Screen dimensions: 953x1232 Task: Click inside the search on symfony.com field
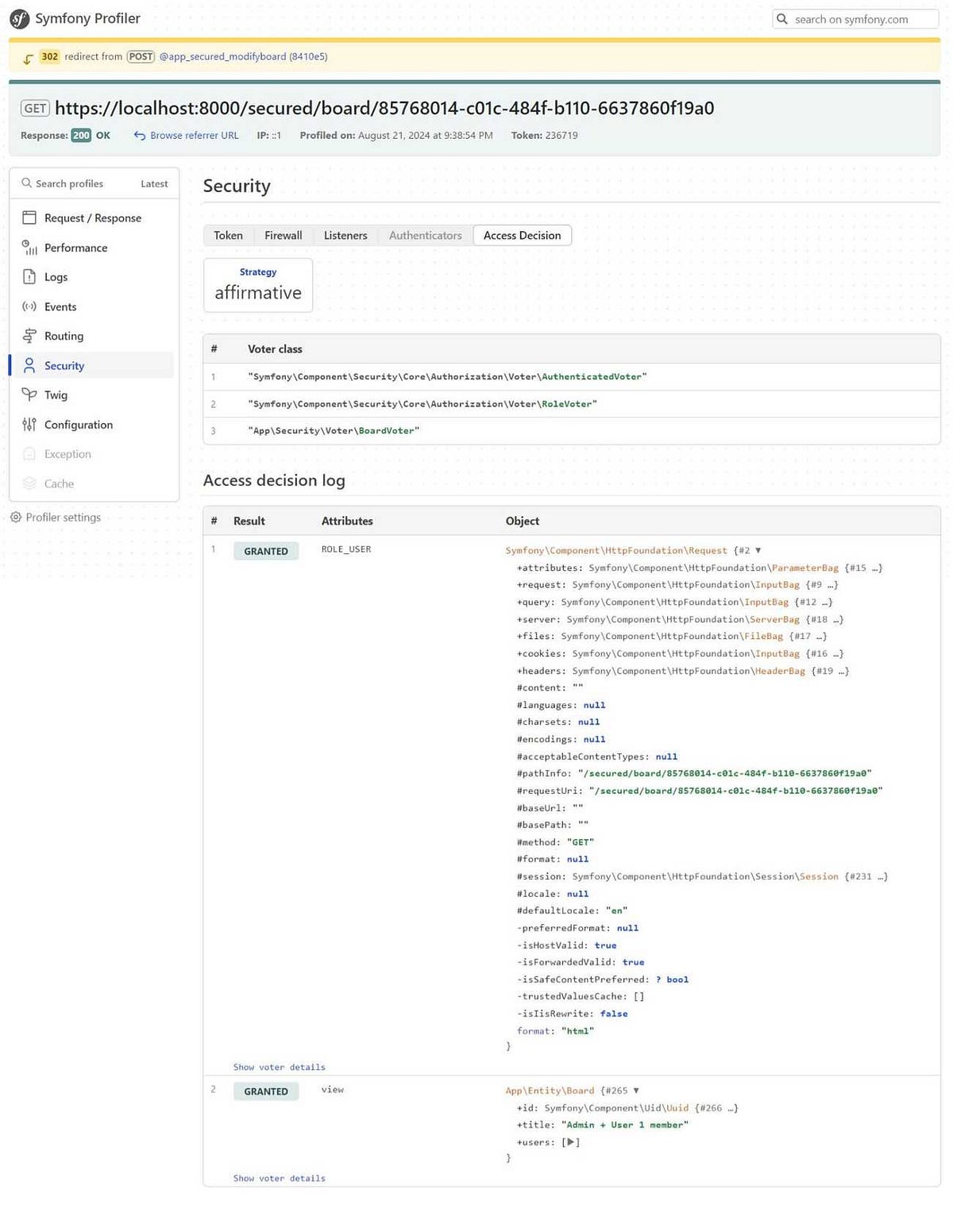tap(854, 19)
